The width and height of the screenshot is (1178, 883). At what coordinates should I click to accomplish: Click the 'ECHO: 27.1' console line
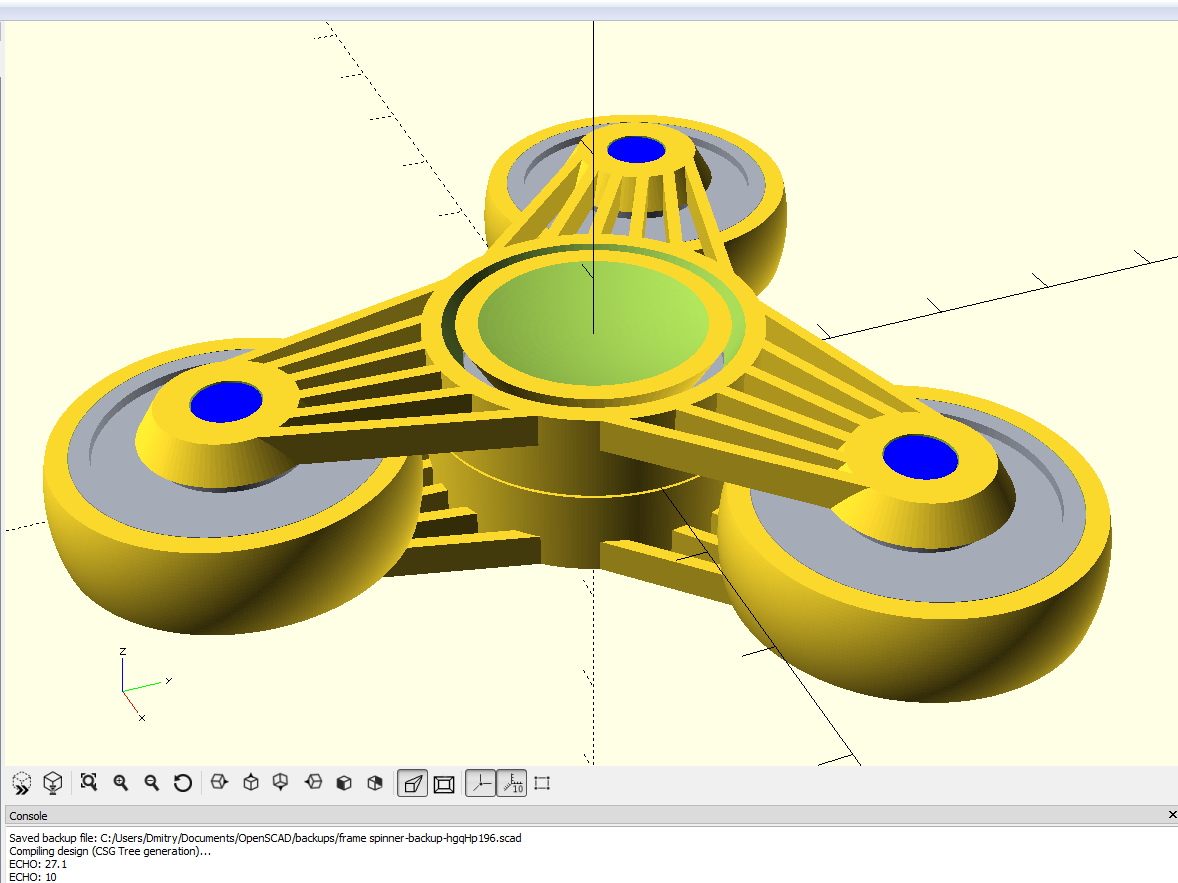[38, 864]
